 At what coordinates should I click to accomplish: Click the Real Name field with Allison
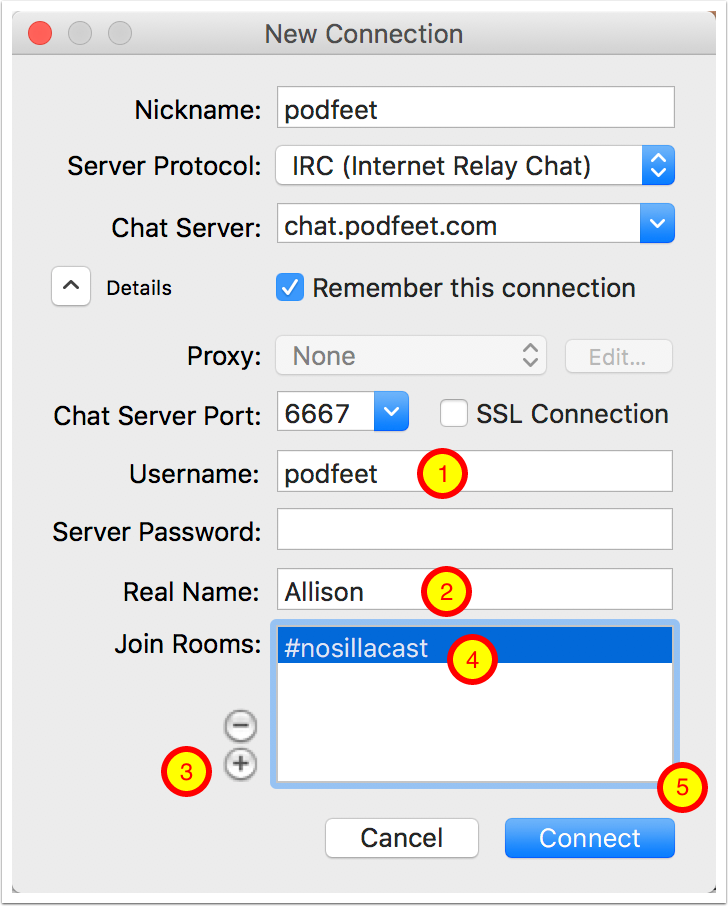[x=475, y=589]
